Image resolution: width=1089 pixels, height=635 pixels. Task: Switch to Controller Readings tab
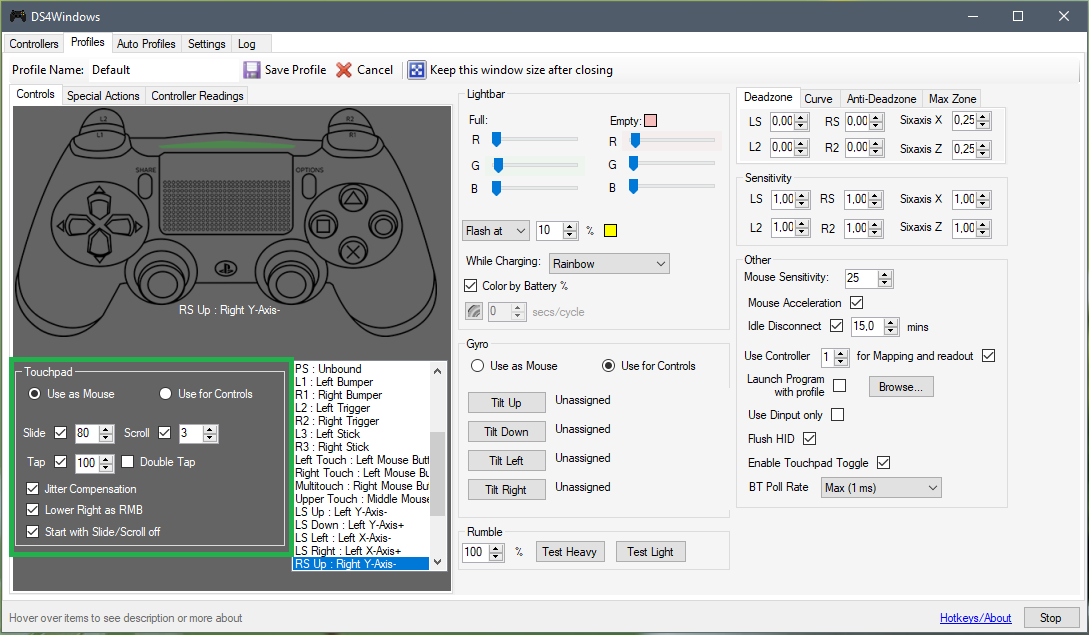click(197, 96)
